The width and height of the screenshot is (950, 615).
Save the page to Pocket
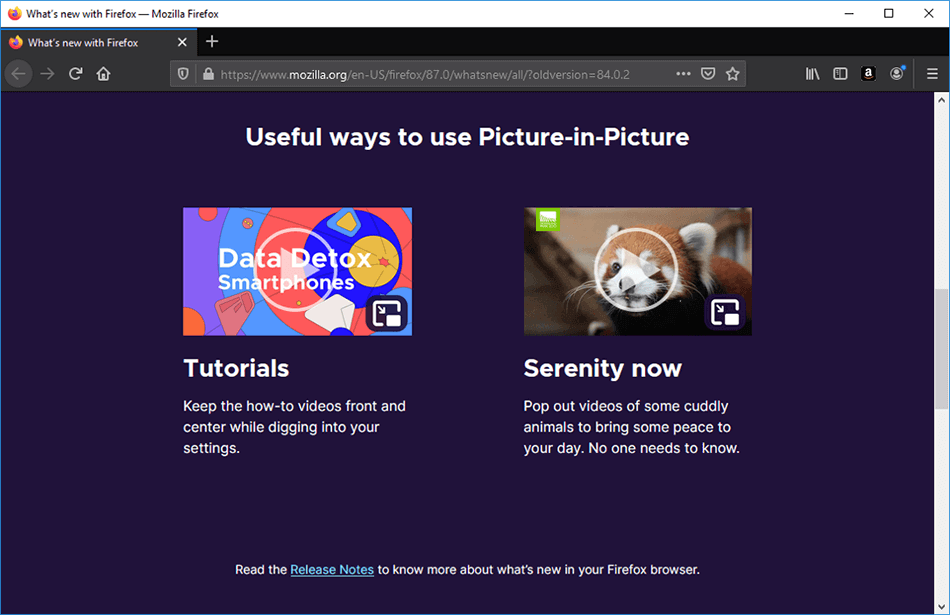pos(708,74)
